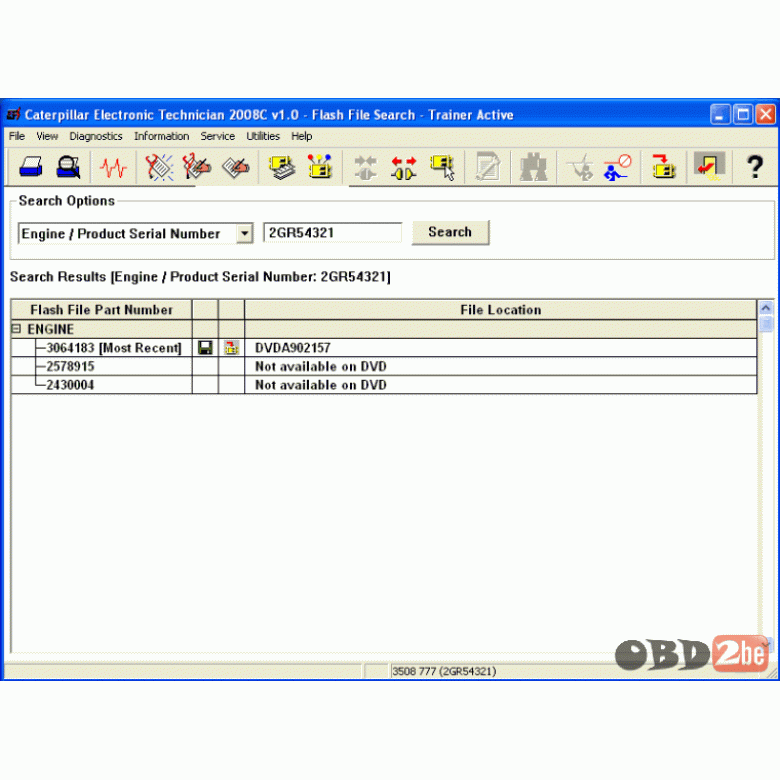Click the ECM selector cursor icon

pos(443,168)
